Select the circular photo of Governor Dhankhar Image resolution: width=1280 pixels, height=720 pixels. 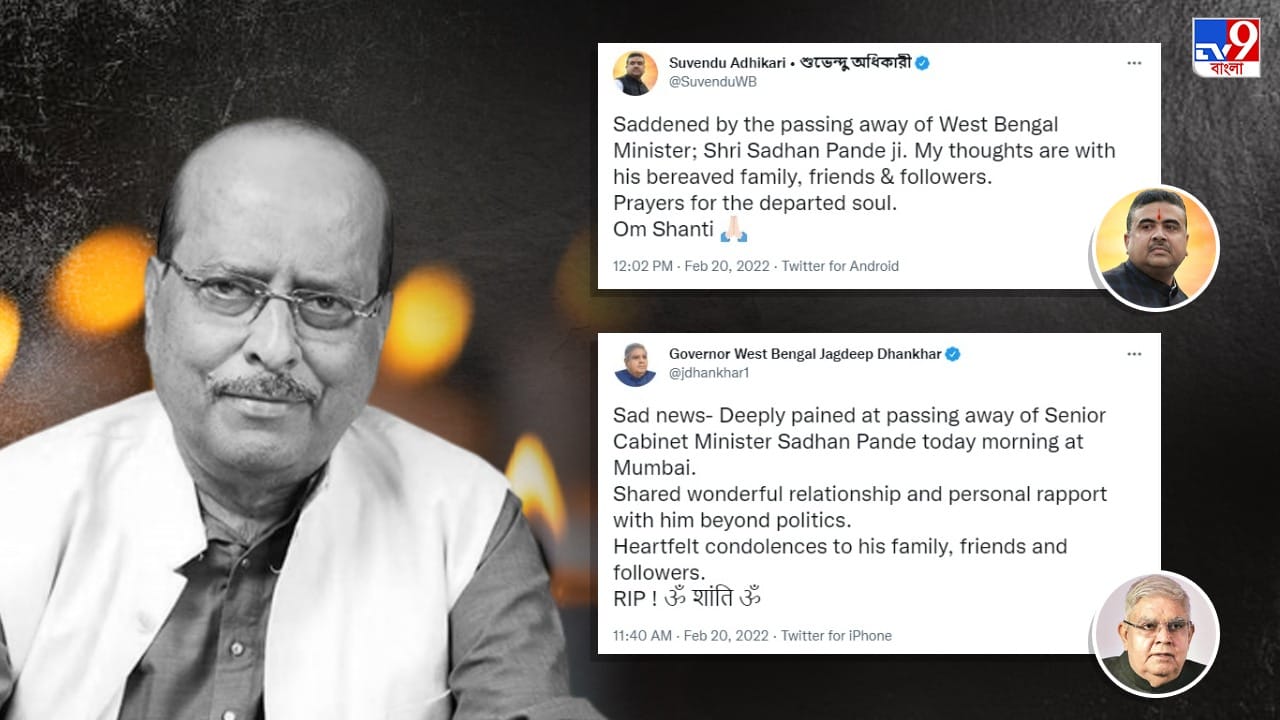coord(1156,634)
